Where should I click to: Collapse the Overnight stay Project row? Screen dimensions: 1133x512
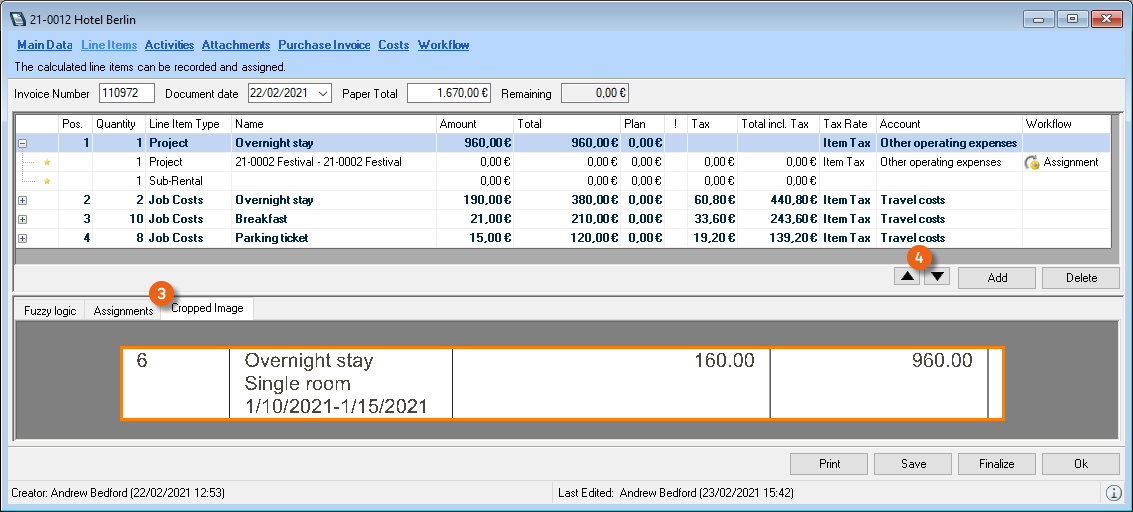coord(22,143)
